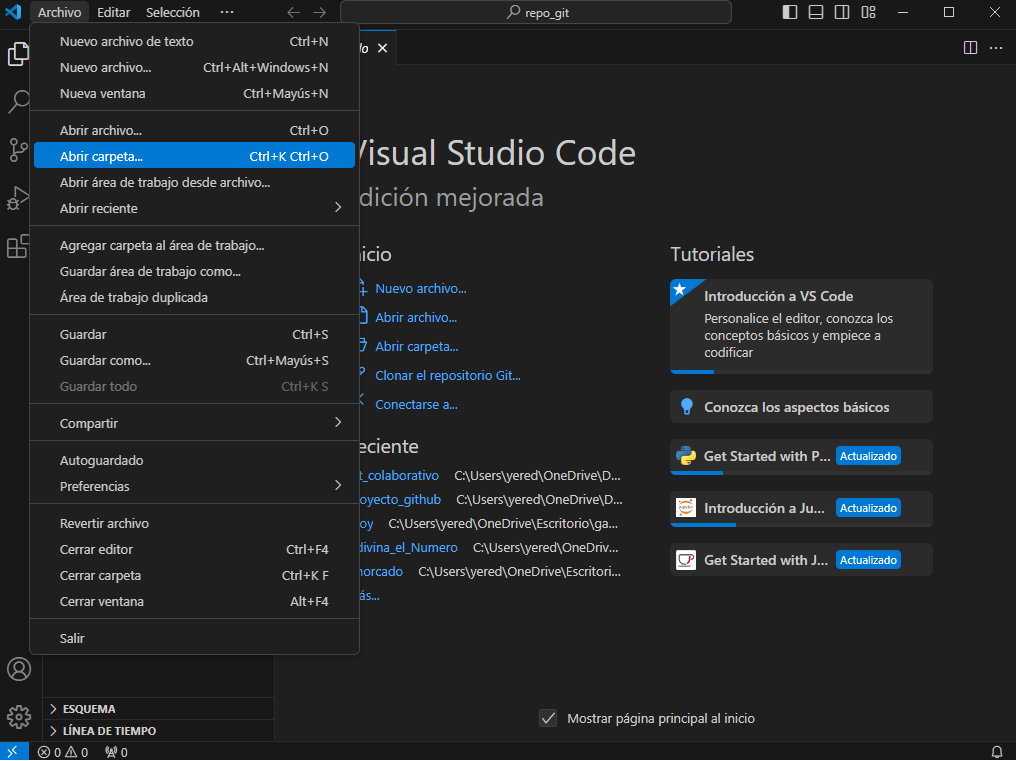The width and height of the screenshot is (1016, 761).
Task: Open the Manage gear icon
Action: (19, 717)
